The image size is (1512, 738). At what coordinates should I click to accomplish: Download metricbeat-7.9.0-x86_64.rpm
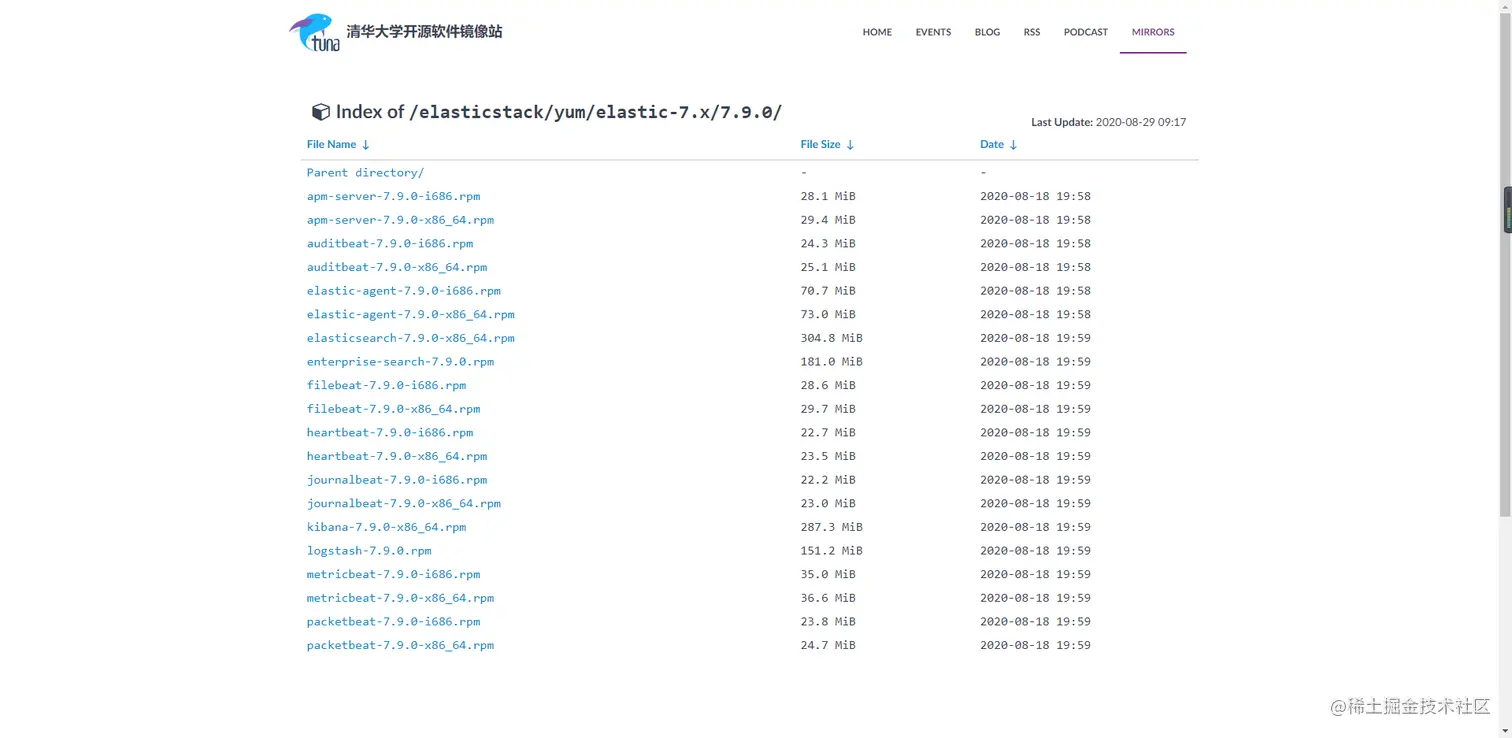(x=400, y=598)
